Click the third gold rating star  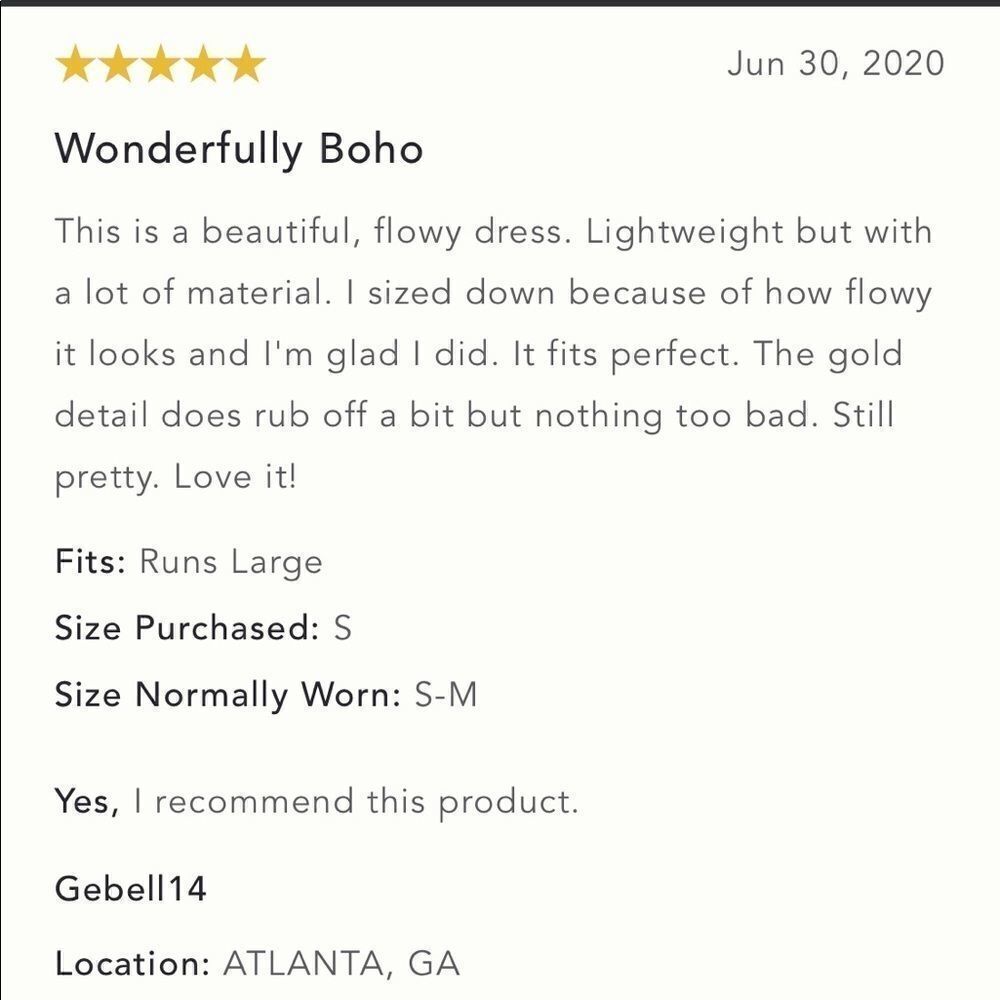[x=160, y=66]
